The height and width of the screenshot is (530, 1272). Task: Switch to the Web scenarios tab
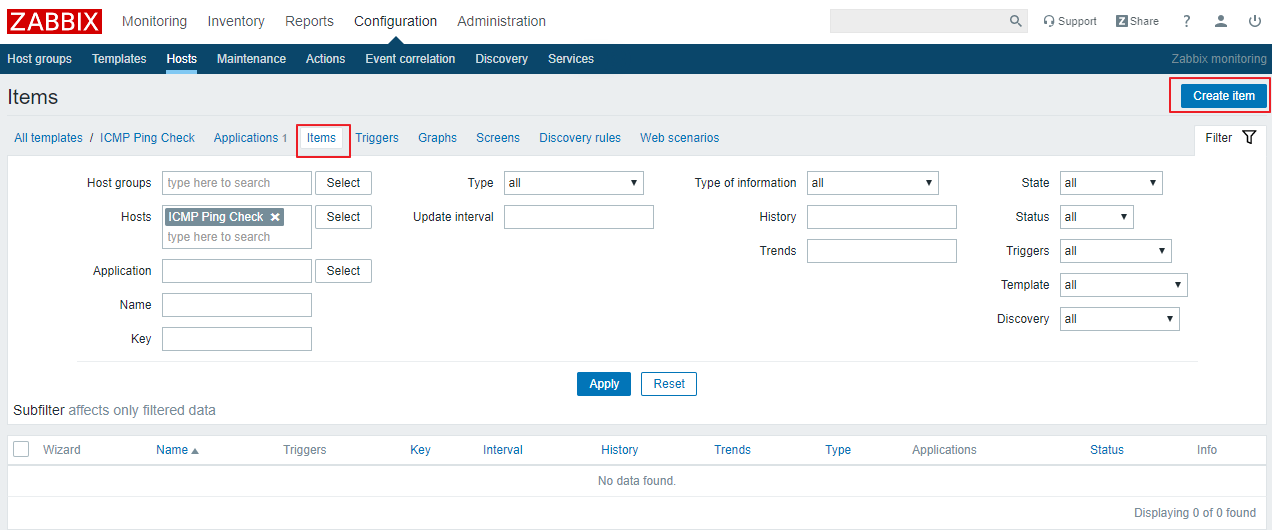tap(680, 138)
